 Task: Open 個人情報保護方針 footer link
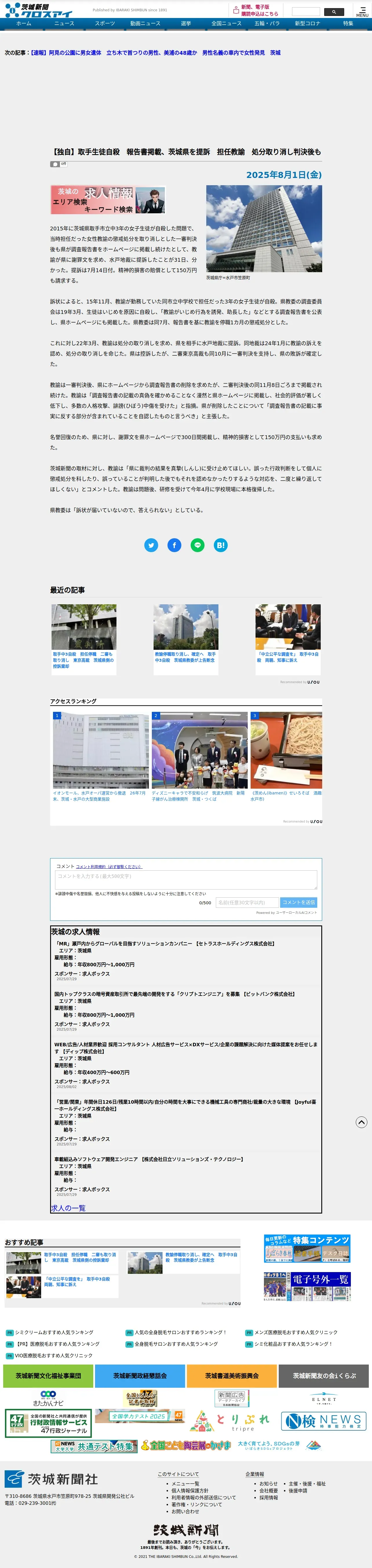(x=190, y=1491)
